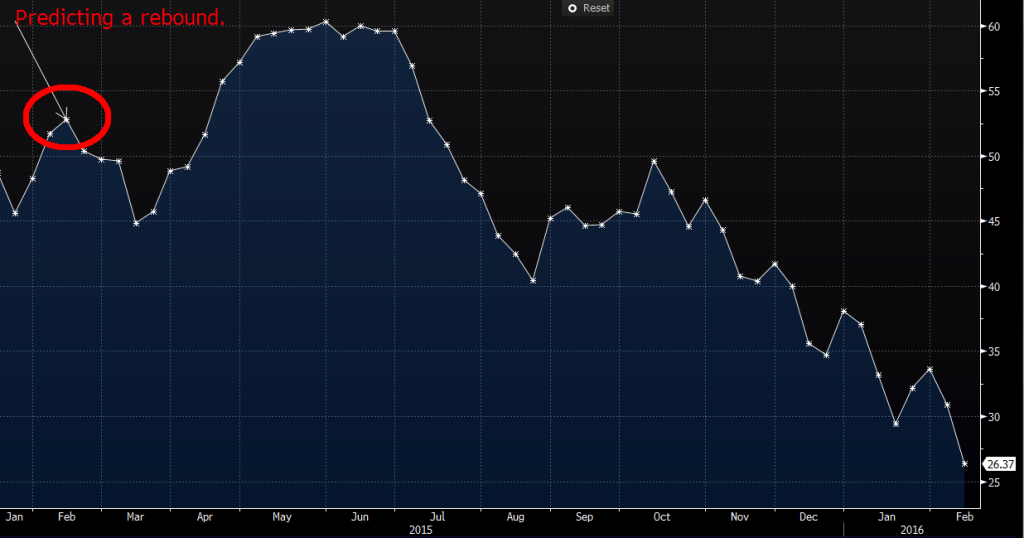
Task: Select the Apr label on the date axis
Action: point(204,516)
